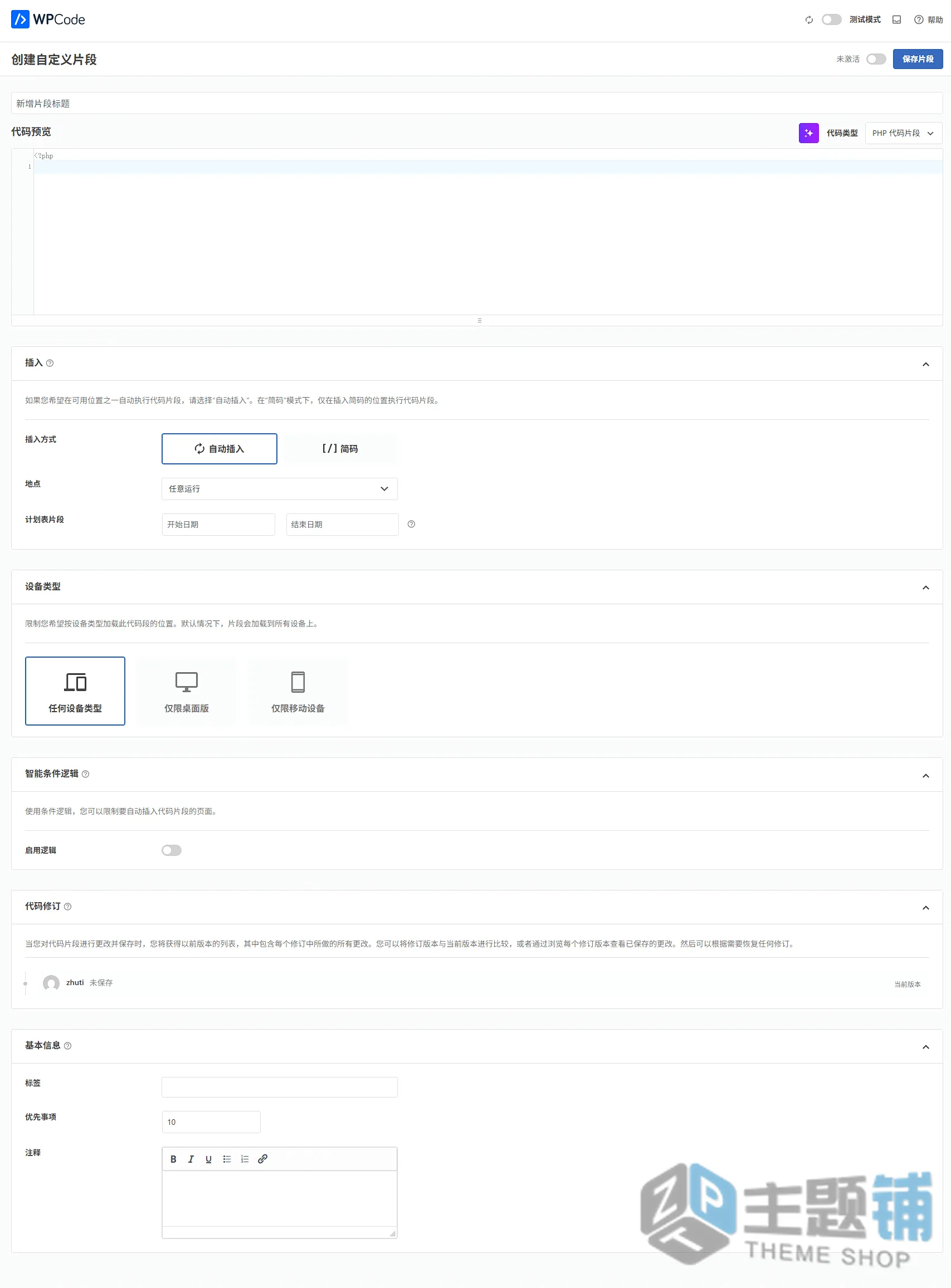Click the 标签 tags input field

(x=279, y=1087)
